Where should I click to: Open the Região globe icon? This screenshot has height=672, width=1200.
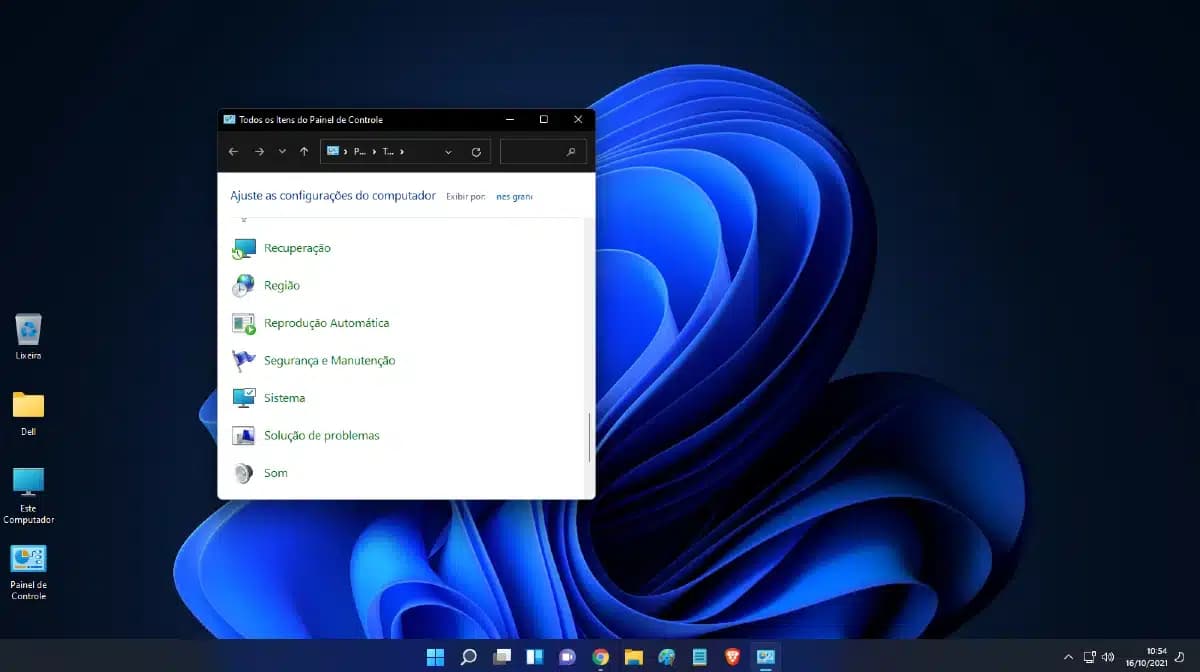pyautogui.click(x=243, y=286)
